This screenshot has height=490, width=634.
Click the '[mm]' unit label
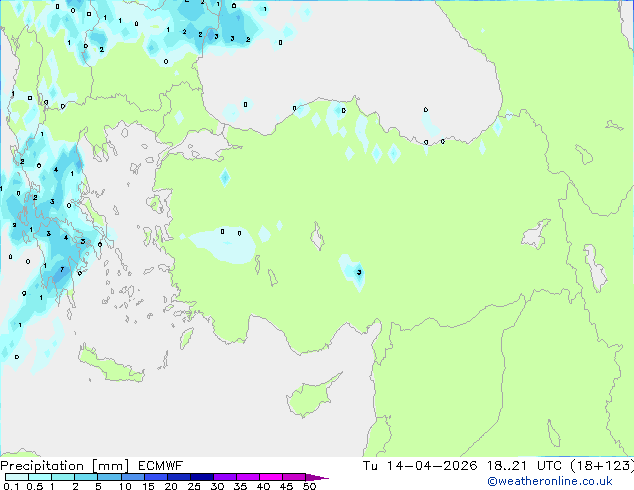coord(111,466)
